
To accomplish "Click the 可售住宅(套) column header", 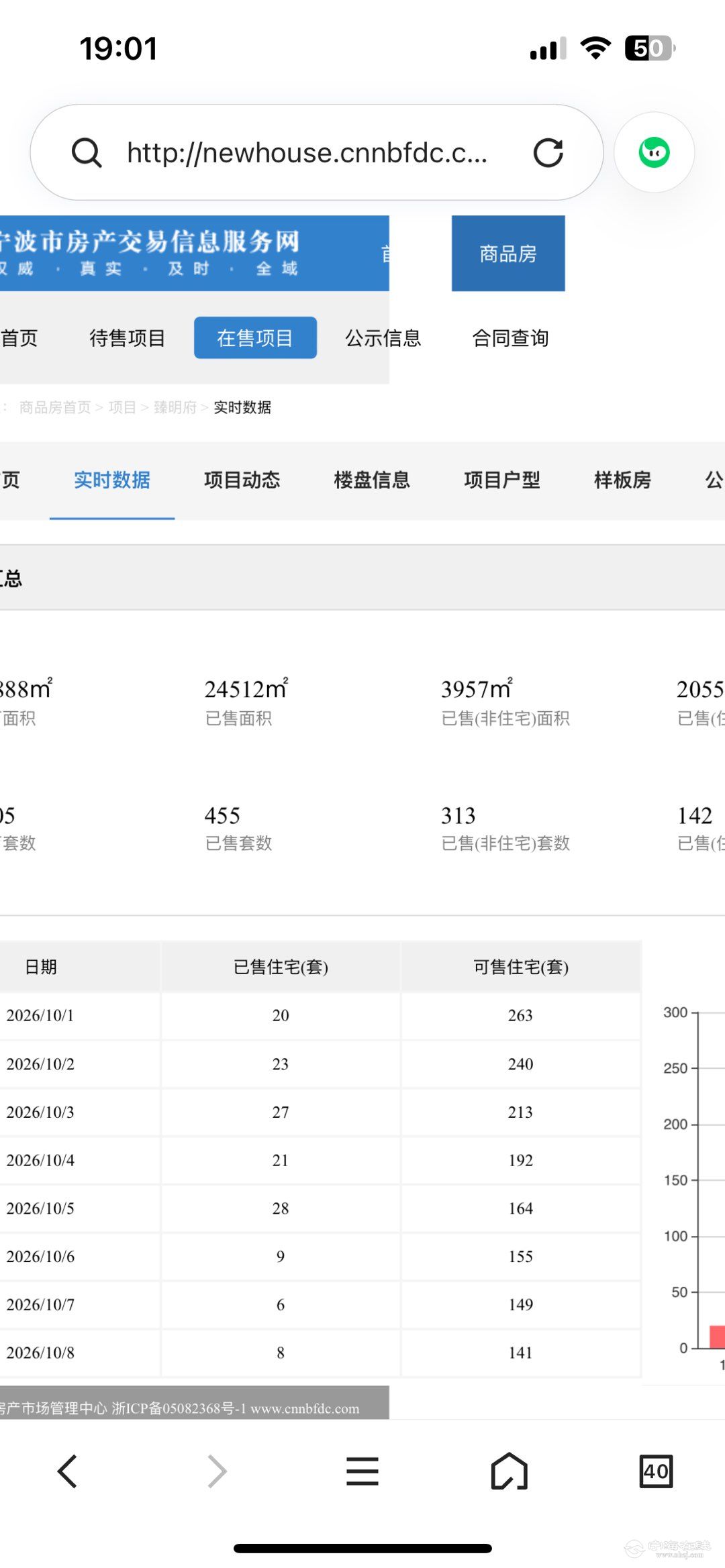I will pos(521,967).
